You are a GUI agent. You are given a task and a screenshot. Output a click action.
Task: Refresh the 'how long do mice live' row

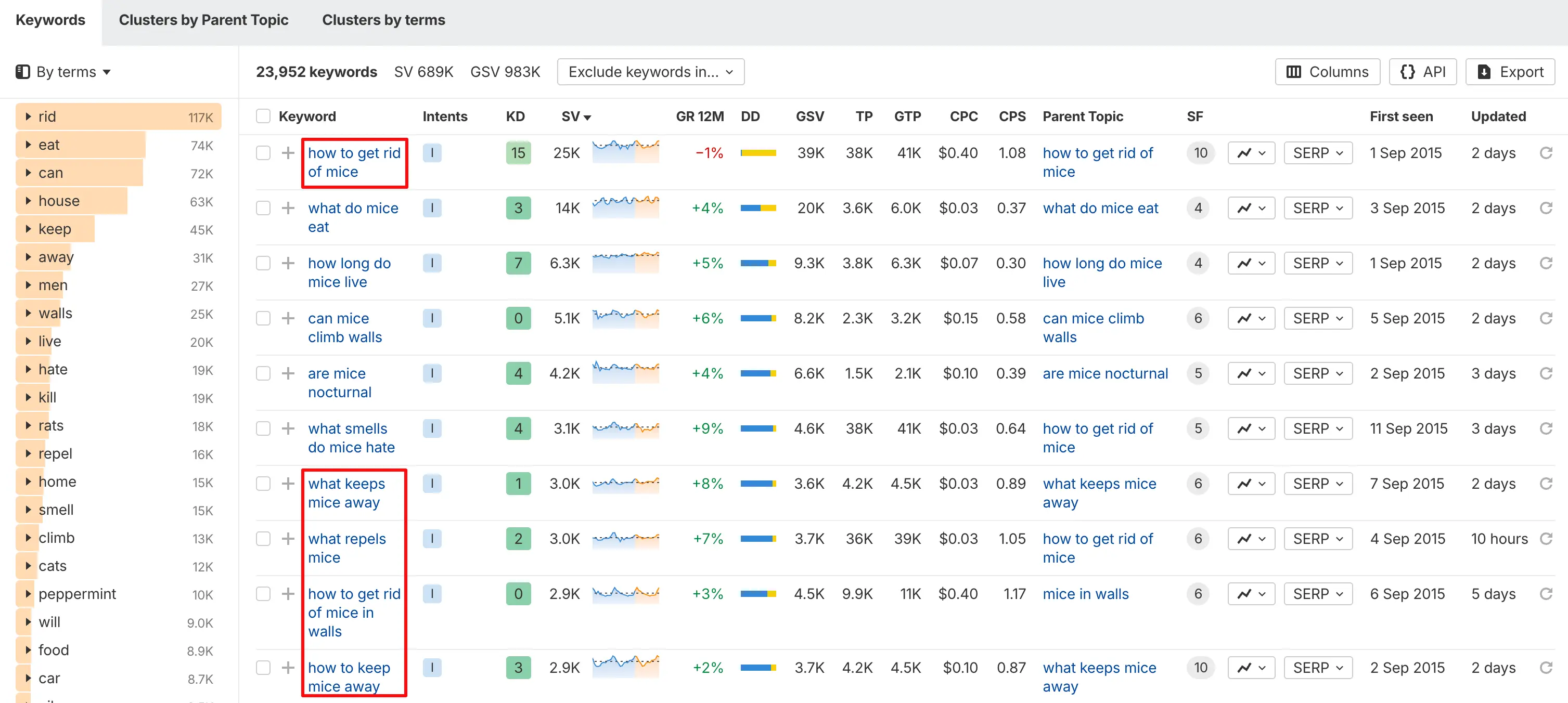(1546, 263)
